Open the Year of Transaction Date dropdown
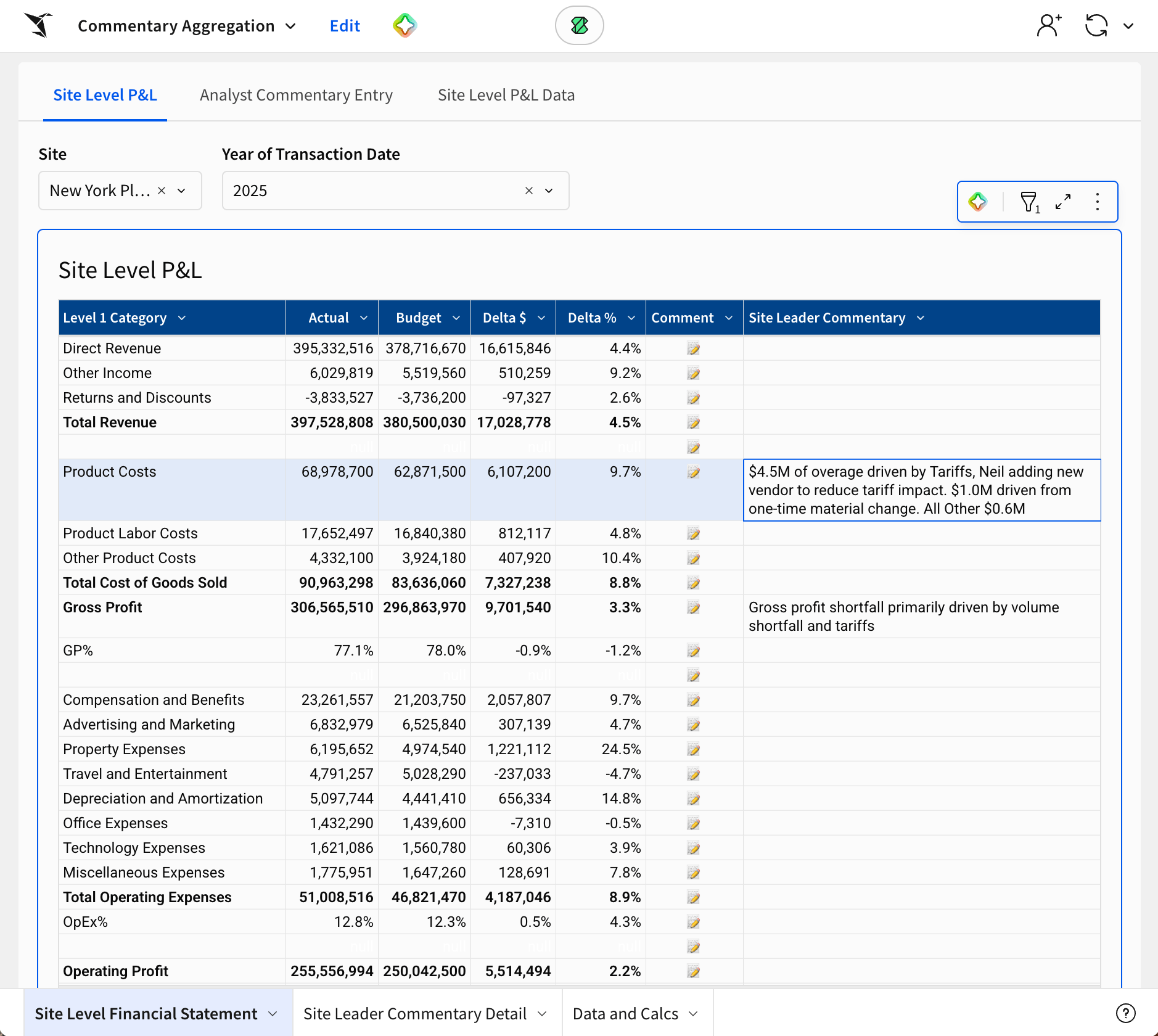 click(549, 191)
